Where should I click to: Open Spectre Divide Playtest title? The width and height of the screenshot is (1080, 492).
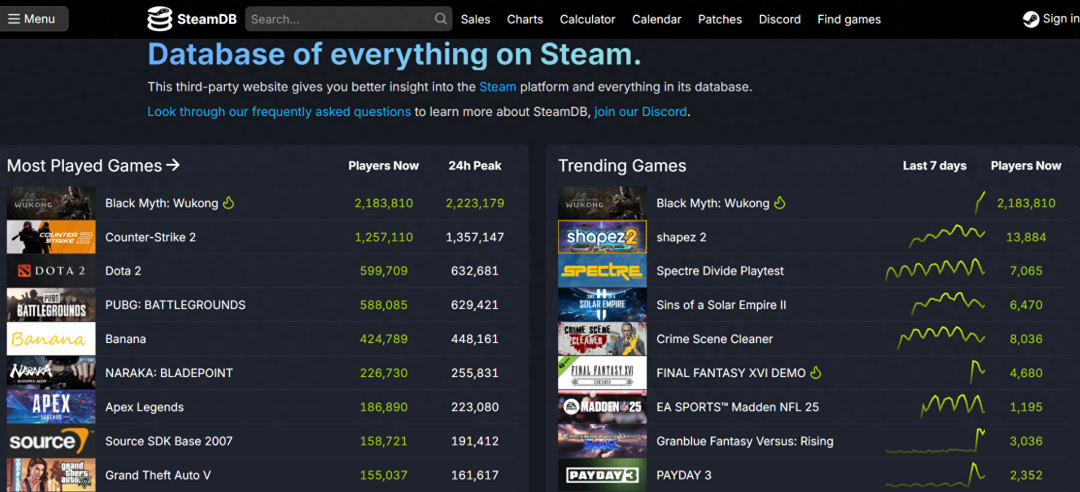click(x=720, y=271)
